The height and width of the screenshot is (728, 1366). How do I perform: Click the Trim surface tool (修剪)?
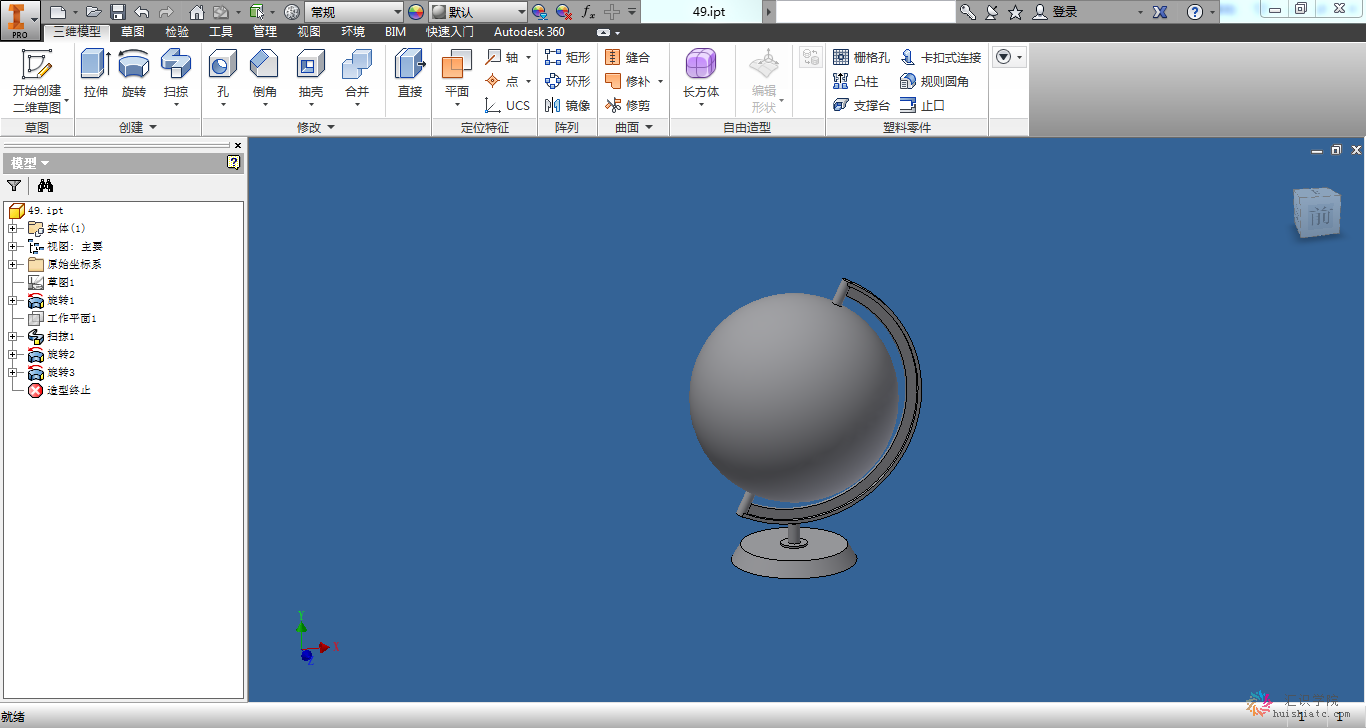(x=628, y=105)
